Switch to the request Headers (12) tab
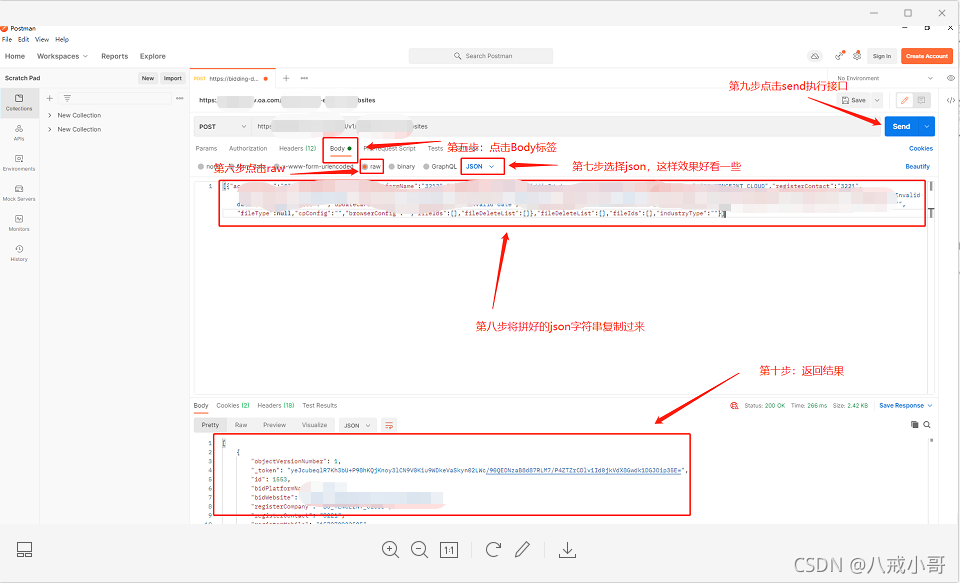Image resolution: width=960 pixels, height=583 pixels. click(298, 148)
